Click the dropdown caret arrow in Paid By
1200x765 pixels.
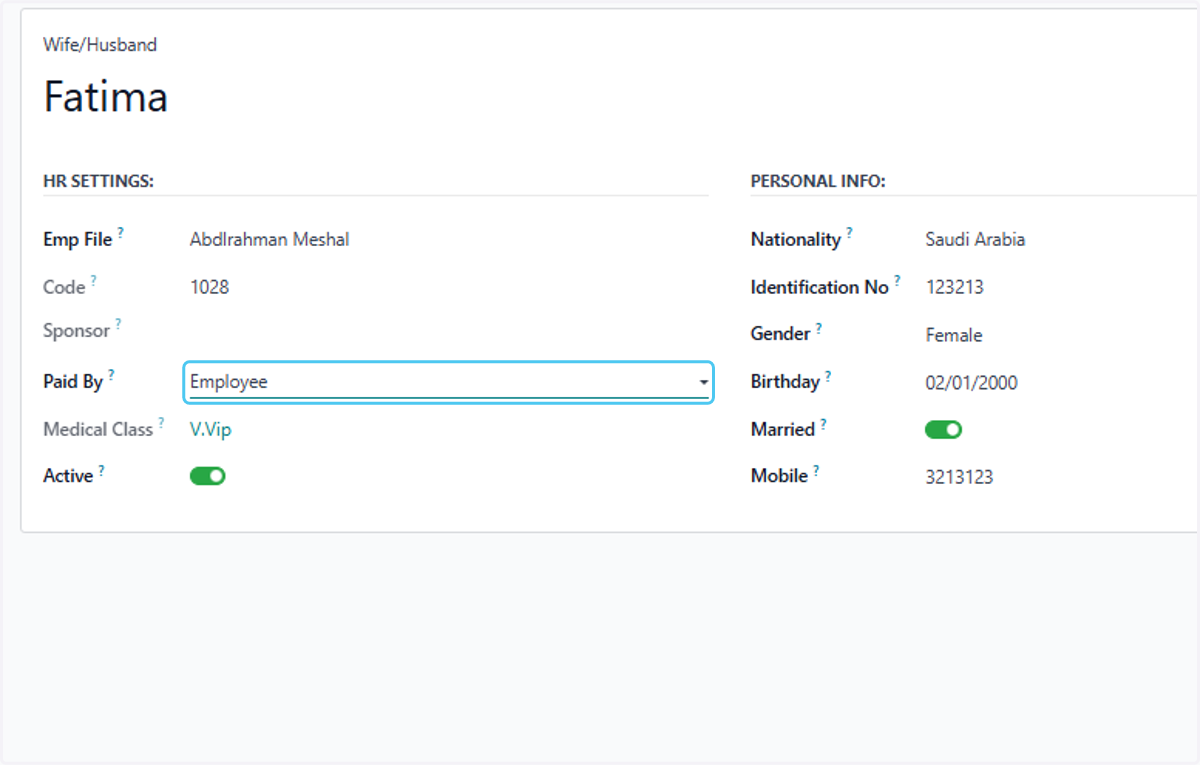pos(704,383)
